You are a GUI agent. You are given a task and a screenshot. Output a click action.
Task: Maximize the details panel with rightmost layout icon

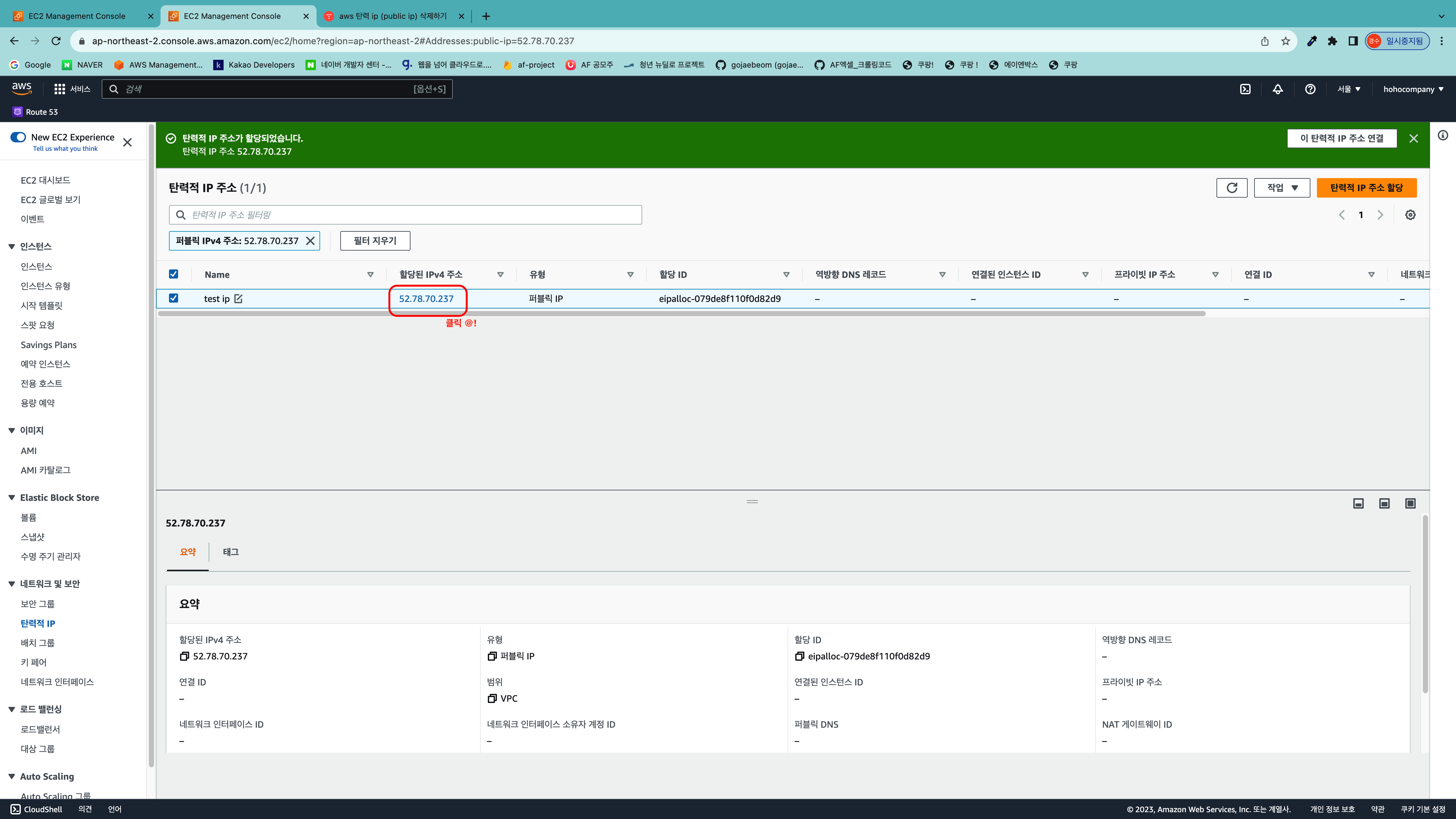coord(1410,504)
